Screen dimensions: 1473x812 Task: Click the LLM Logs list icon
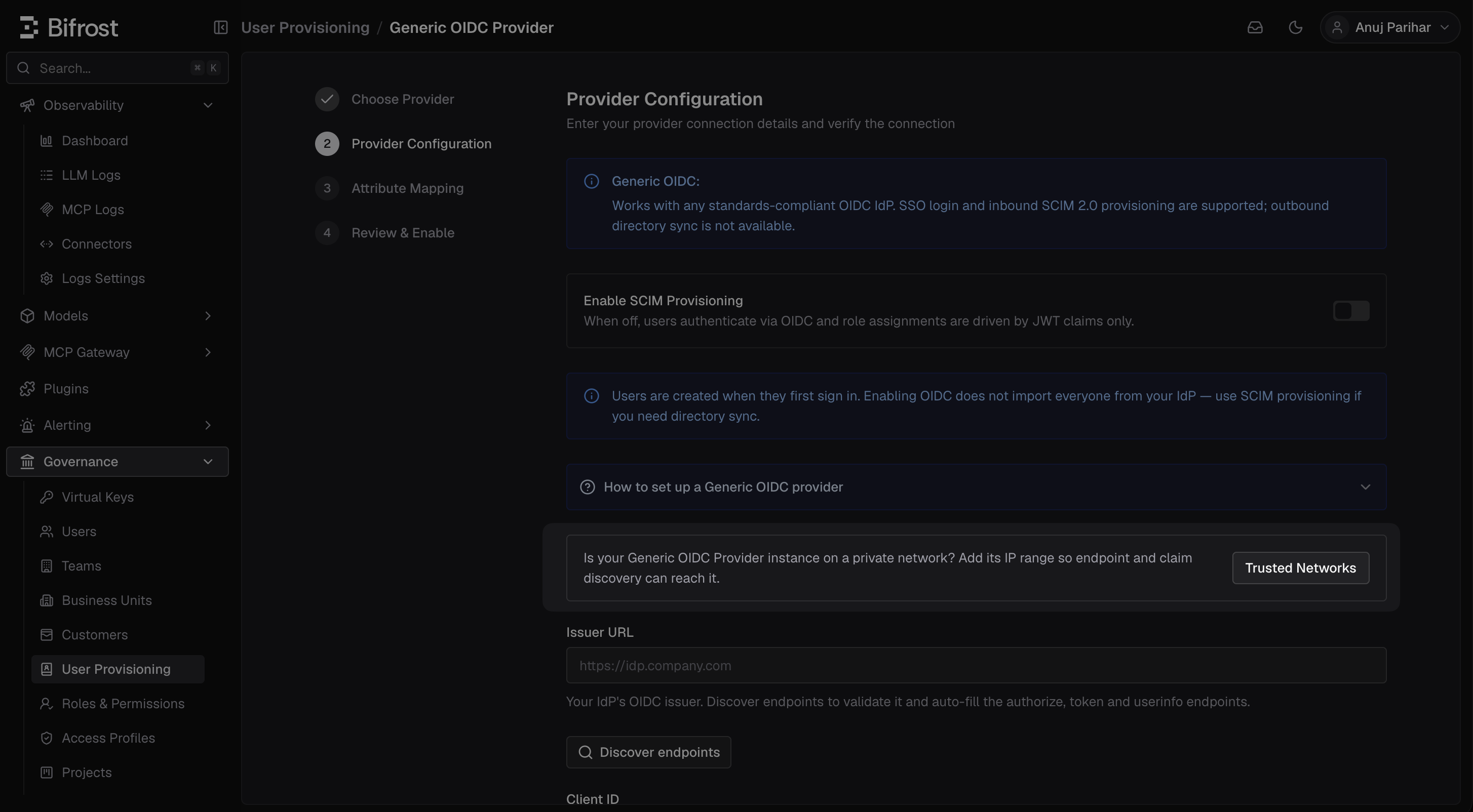(46, 175)
